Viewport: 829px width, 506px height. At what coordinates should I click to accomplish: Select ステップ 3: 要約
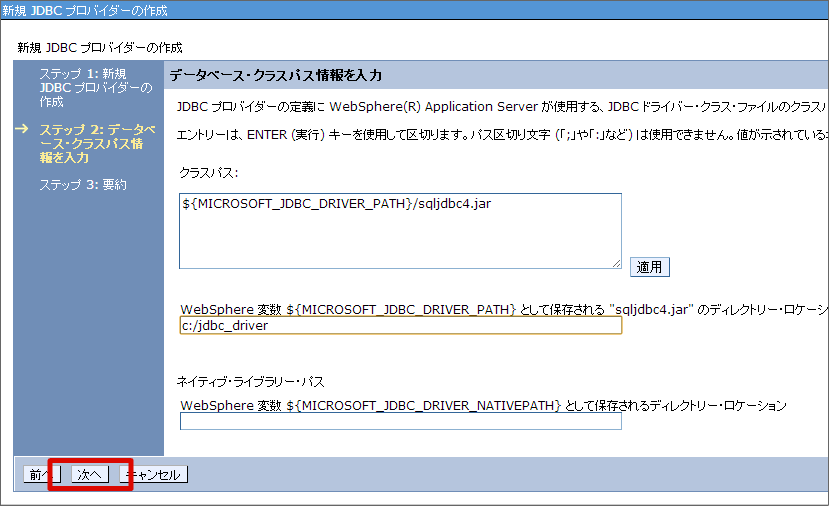point(83,185)
